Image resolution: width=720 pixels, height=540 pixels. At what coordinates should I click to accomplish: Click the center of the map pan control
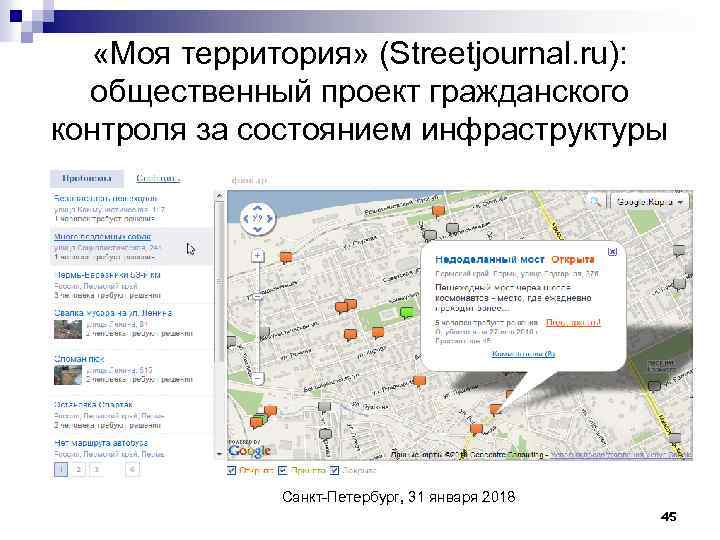tap(258, 219)
